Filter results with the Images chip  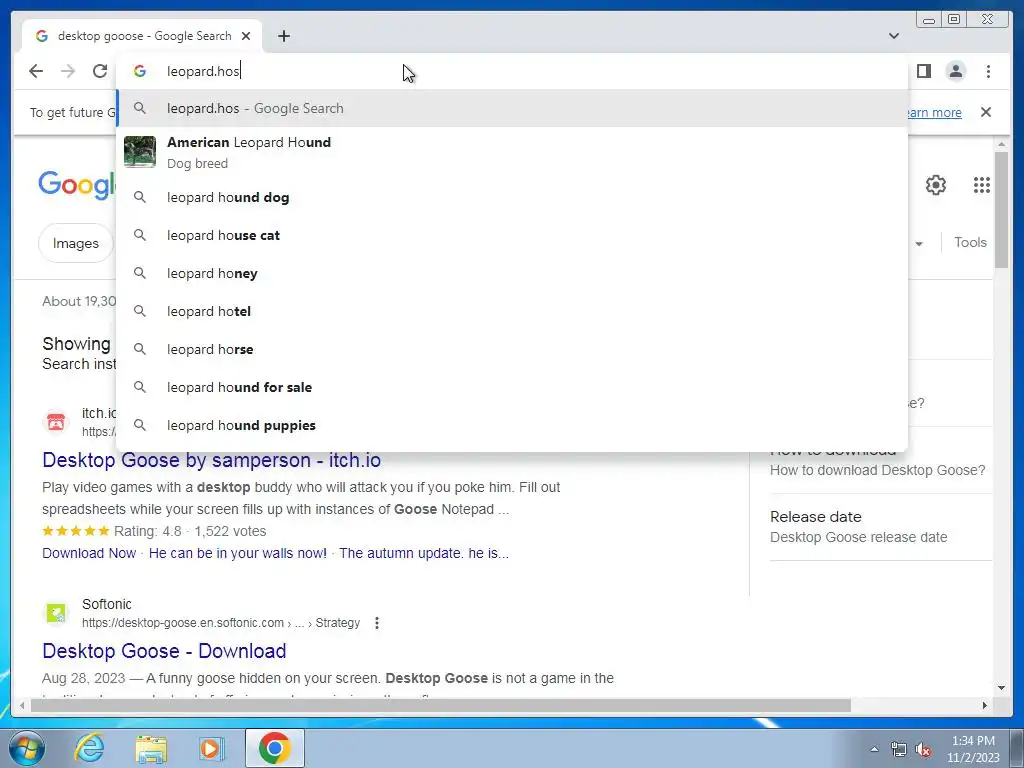76,243
